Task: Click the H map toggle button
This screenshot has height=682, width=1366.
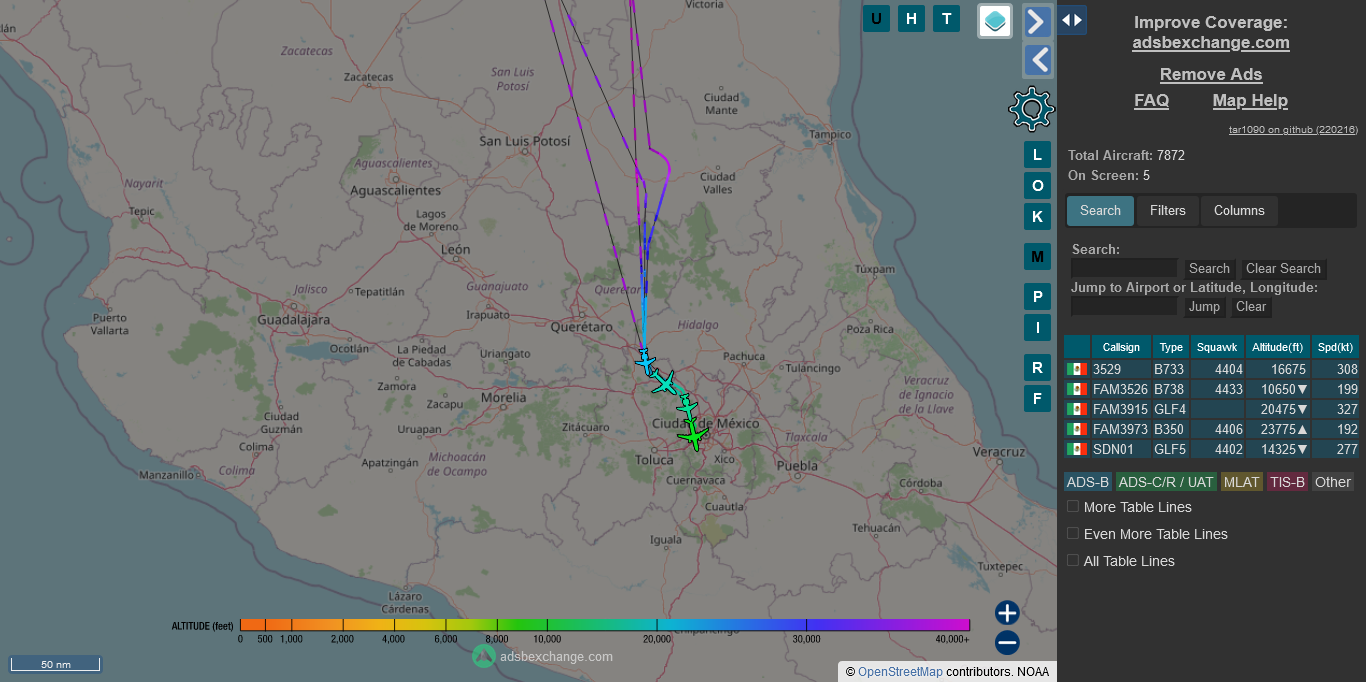Action: tap(911, 18)
